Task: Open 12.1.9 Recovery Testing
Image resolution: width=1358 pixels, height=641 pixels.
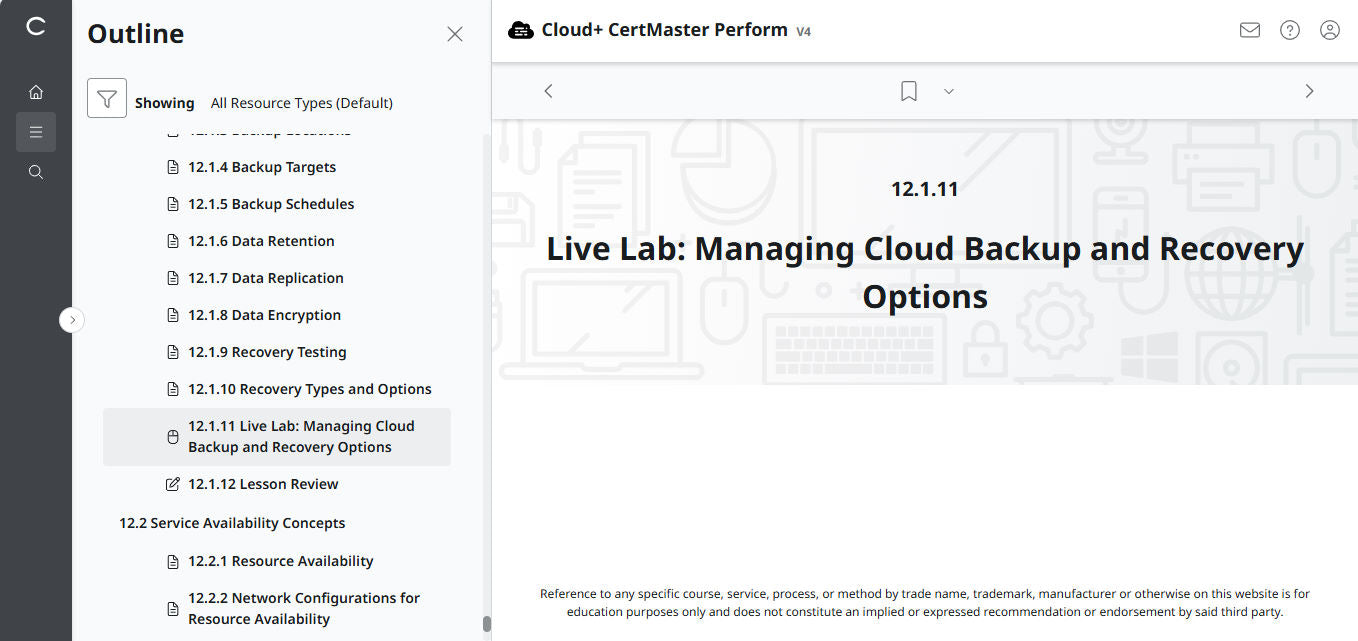Action: pos(266,351)
